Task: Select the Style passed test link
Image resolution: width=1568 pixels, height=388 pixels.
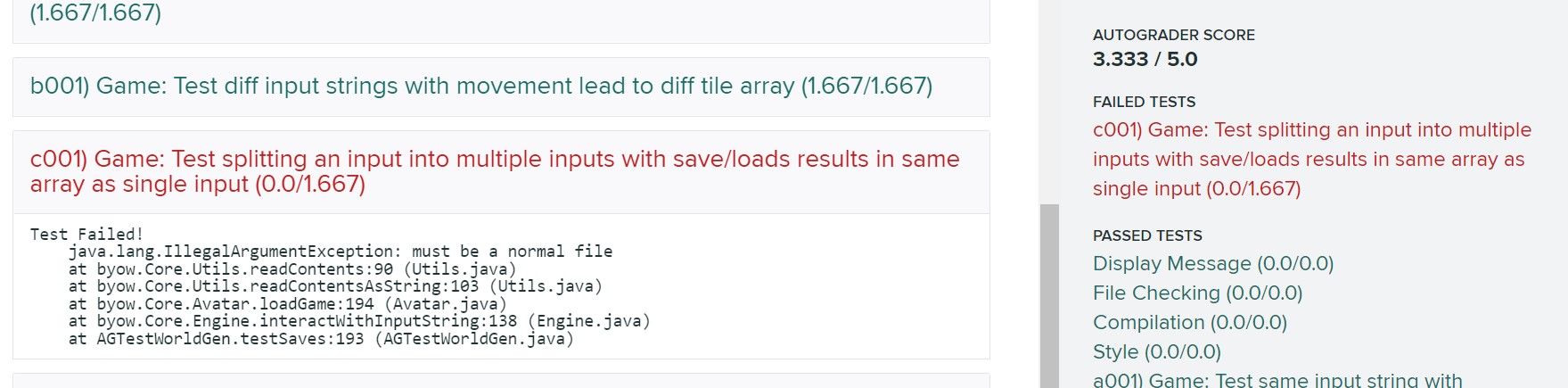Action: pos(1156,352)
